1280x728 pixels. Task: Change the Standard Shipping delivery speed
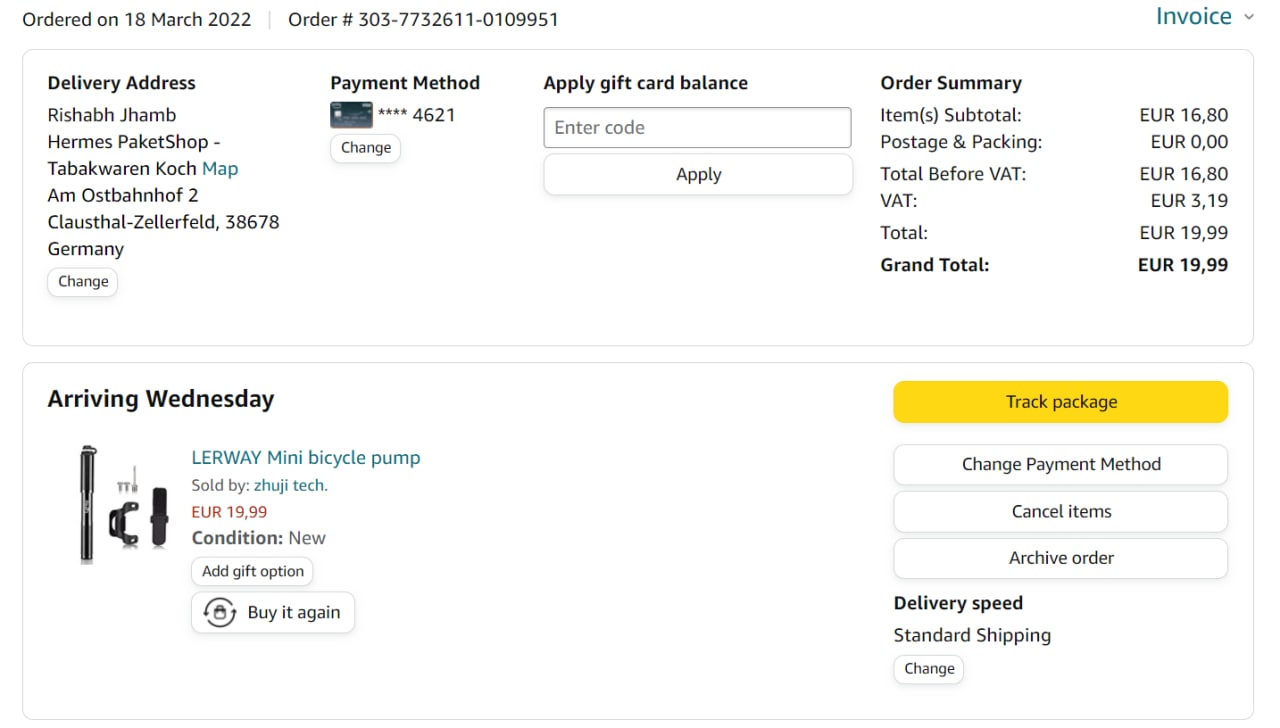tap(928, 669)
